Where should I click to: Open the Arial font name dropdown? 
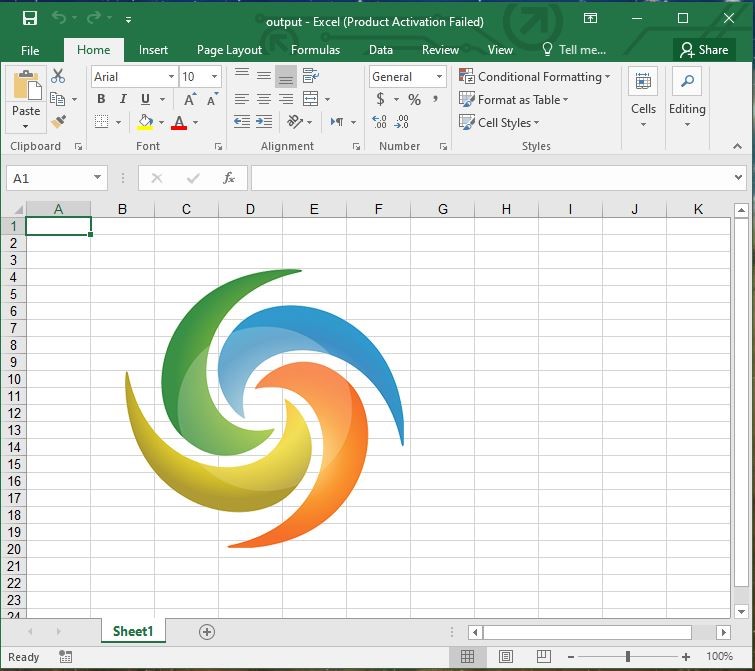tap(171, 77)
